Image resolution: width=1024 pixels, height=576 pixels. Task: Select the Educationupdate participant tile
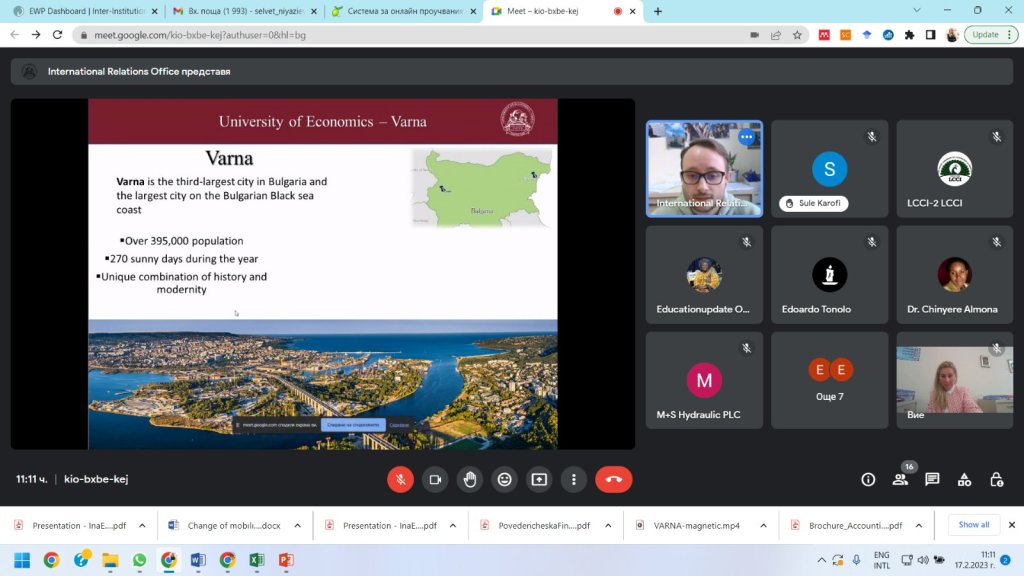[x=704, y=274]
